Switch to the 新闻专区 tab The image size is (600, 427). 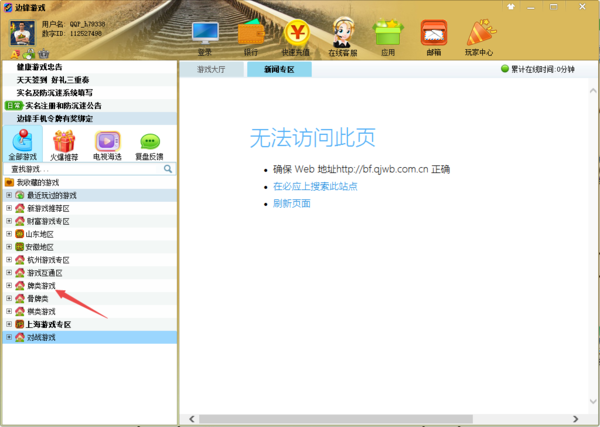click(279, 69)
